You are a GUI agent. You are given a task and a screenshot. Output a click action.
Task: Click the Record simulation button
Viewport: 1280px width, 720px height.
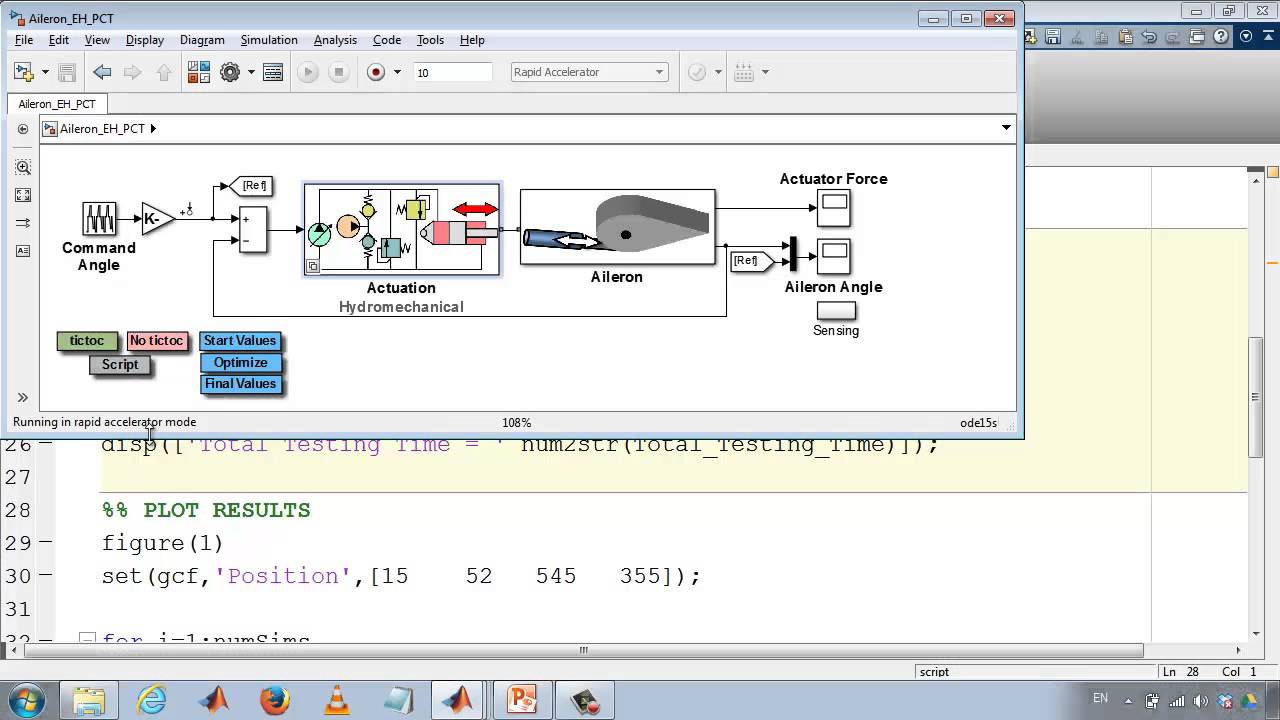(x=376, y=72)
